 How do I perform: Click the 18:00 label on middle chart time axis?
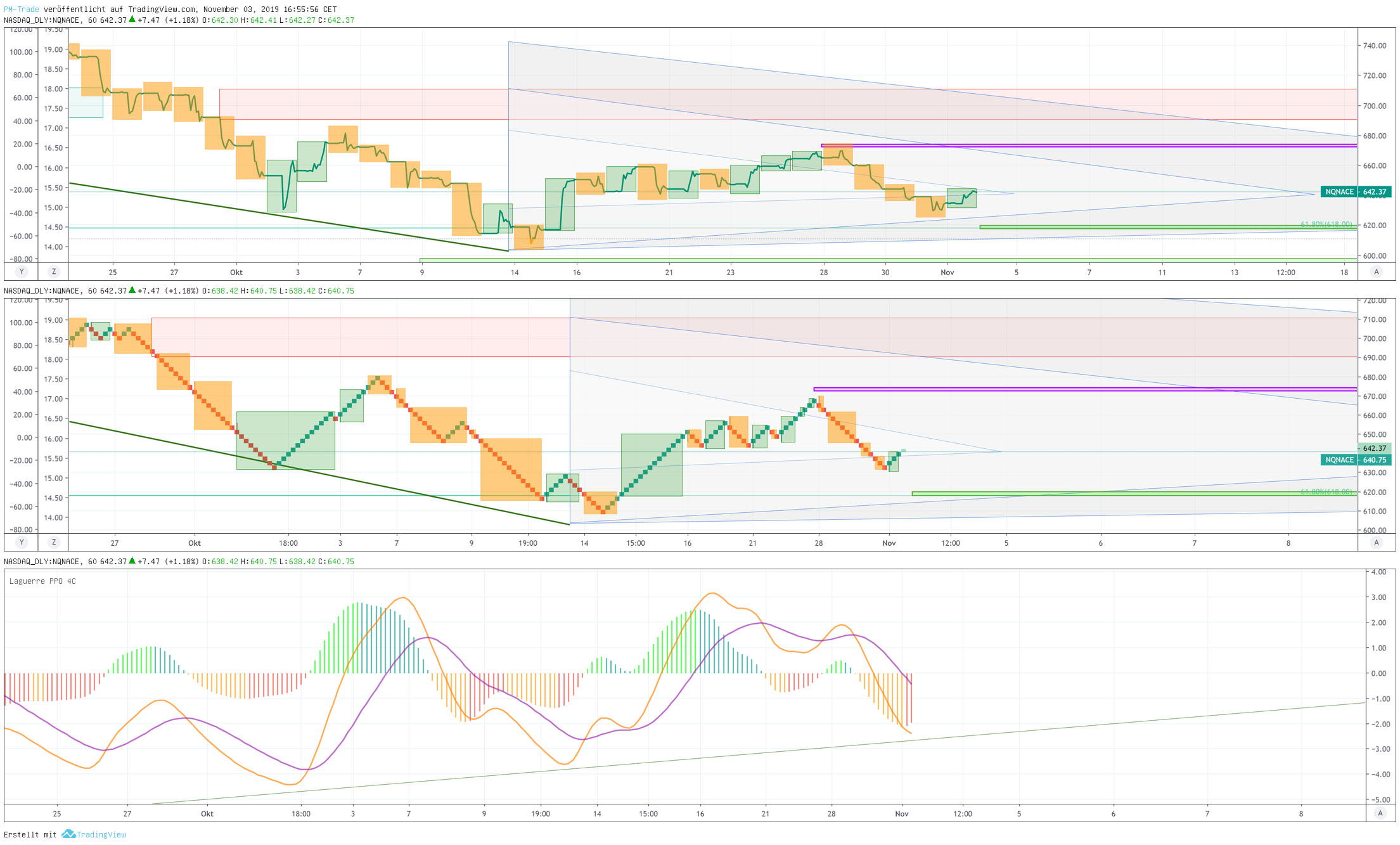tap(288, 543)
